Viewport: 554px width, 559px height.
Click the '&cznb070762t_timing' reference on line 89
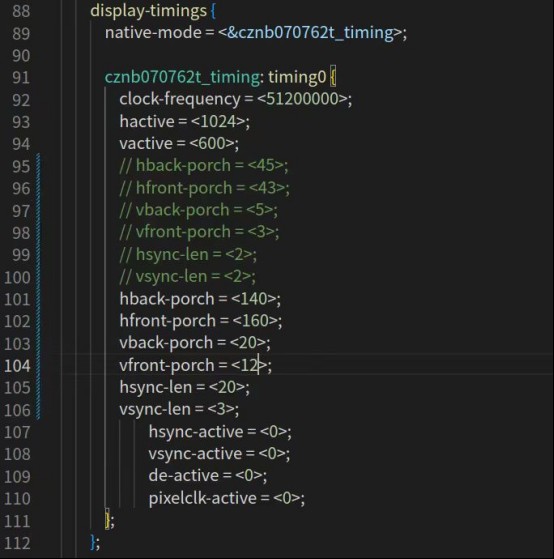click(310, 33)
